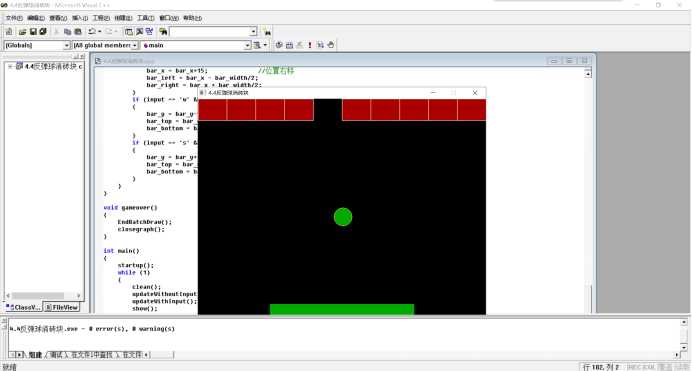Open the 编辑(E) menu
This screenshot has width=692, height=371.
[x=36, y=18]
